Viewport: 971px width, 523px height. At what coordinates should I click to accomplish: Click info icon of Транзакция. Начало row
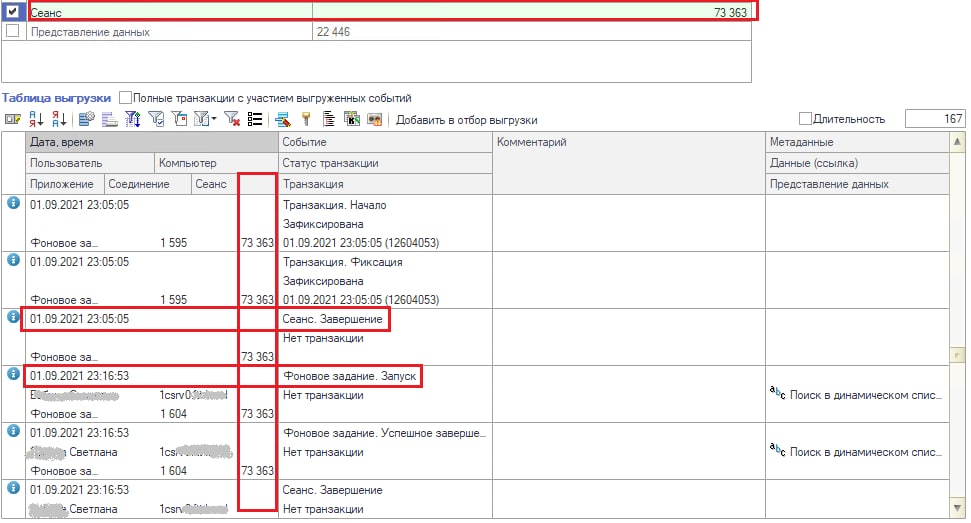pyautogui.click(x=13, y=202)
